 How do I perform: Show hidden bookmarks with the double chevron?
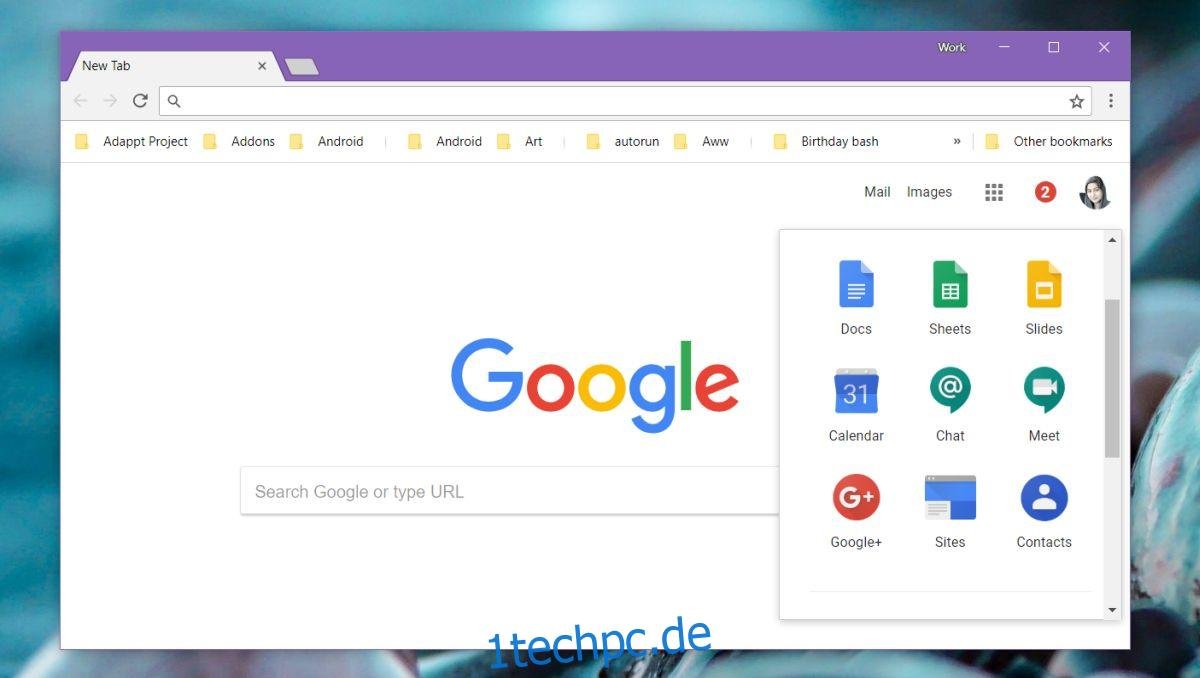(957, 142)
